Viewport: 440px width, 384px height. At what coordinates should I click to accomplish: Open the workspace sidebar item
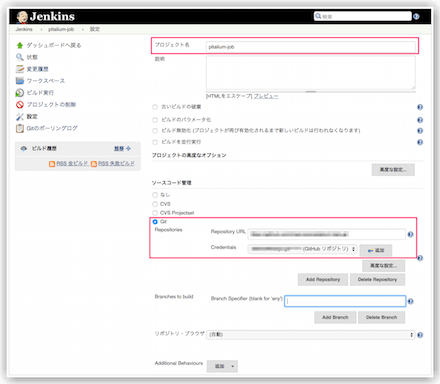point(46,81)
